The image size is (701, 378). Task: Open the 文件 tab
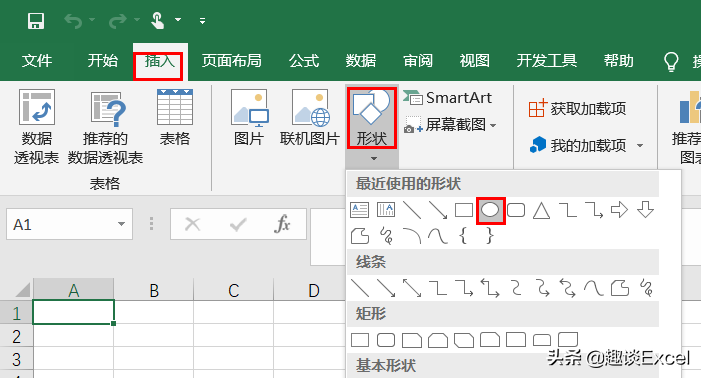click(x=37, y=60)
